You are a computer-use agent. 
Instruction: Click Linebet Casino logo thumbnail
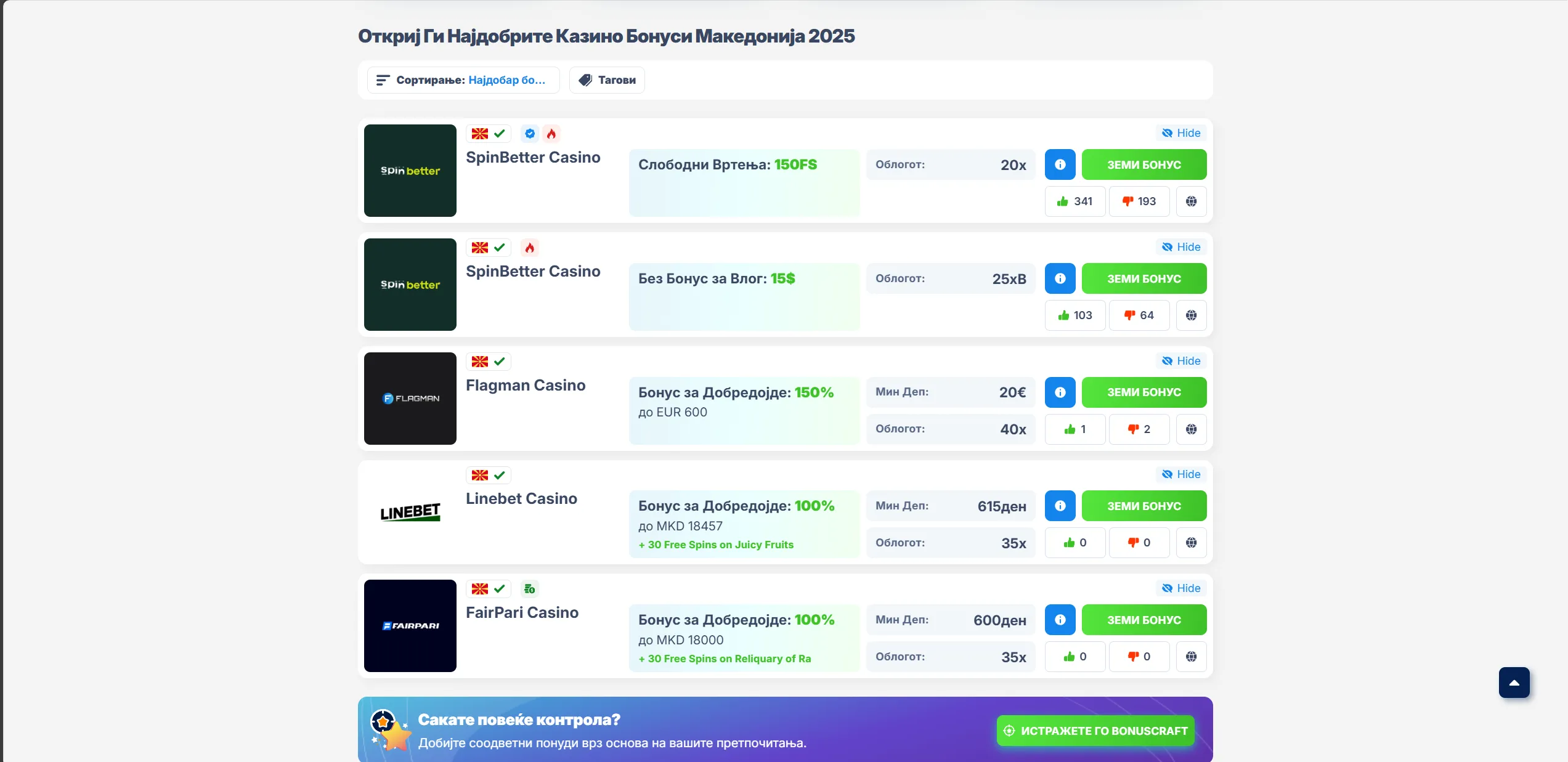pos(410,512)
